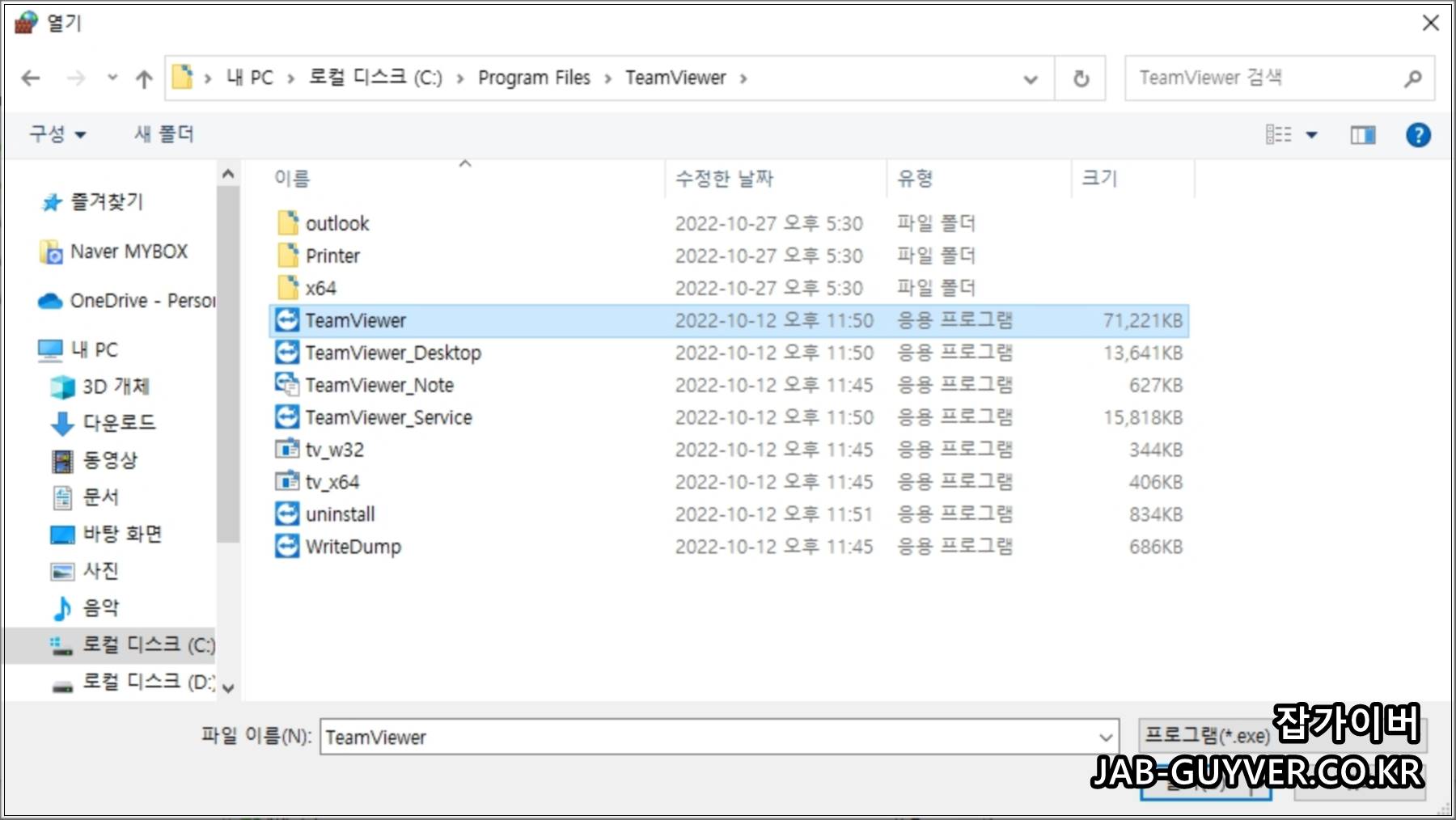Image resolution: width=1456 pixels, height=820 pixels.
Task: Sort by 수정한 날짜 column header
Action: click(x=725, y=178)
